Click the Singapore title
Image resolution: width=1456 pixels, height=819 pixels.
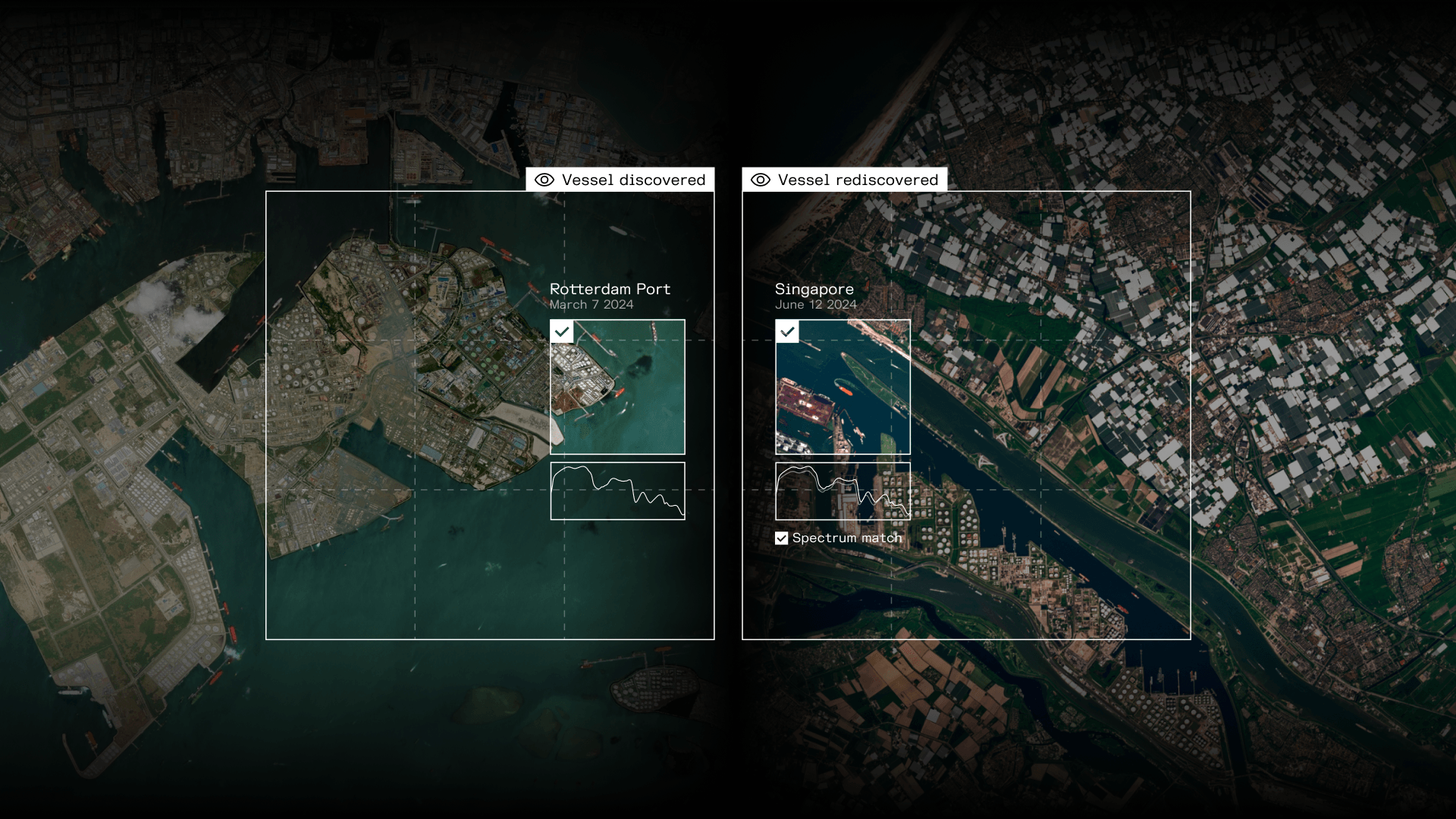(814, 289)
